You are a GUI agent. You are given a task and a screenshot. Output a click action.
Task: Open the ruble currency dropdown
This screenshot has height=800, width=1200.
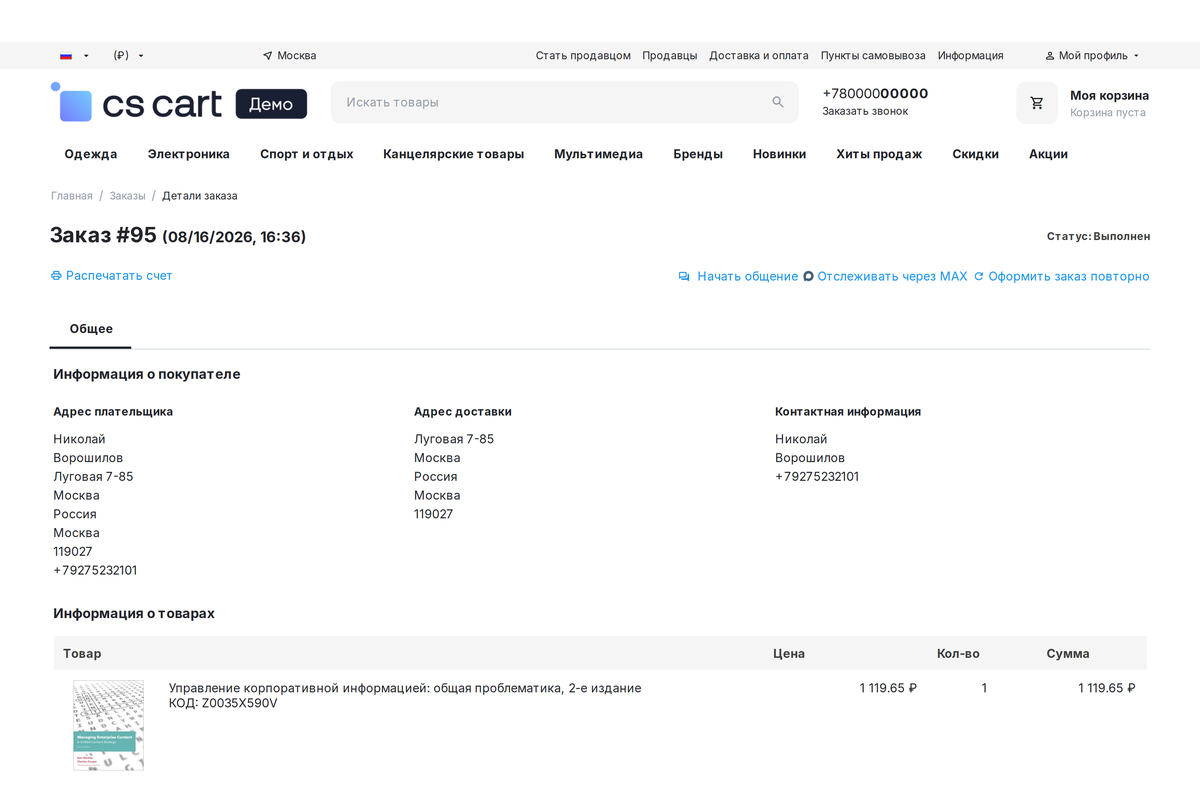pyautogui.click(x=129, y=56)
